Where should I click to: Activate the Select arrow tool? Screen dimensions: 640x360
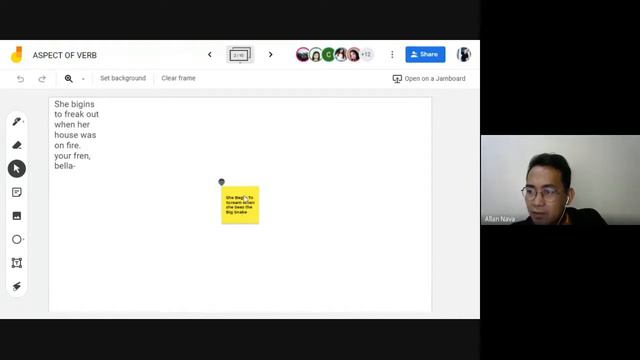click(x=17, y=169)
